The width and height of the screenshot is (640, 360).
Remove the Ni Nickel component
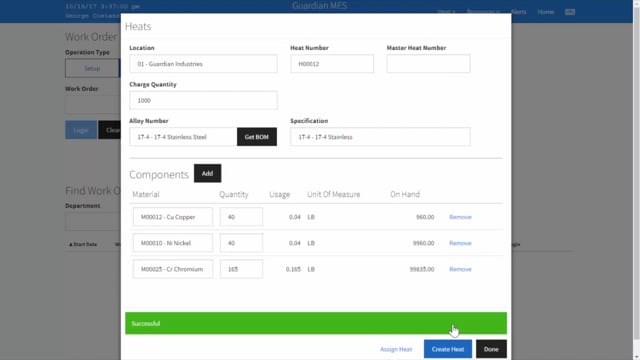pos(460,243)
